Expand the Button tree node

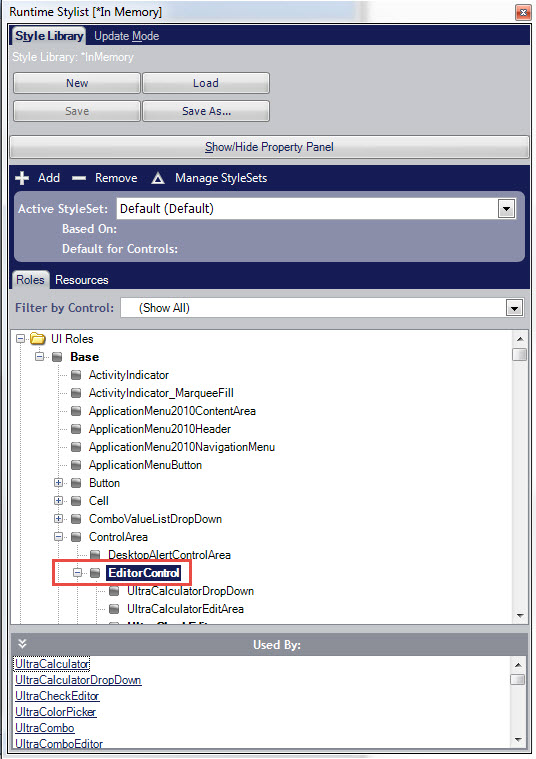click(59, 483)
